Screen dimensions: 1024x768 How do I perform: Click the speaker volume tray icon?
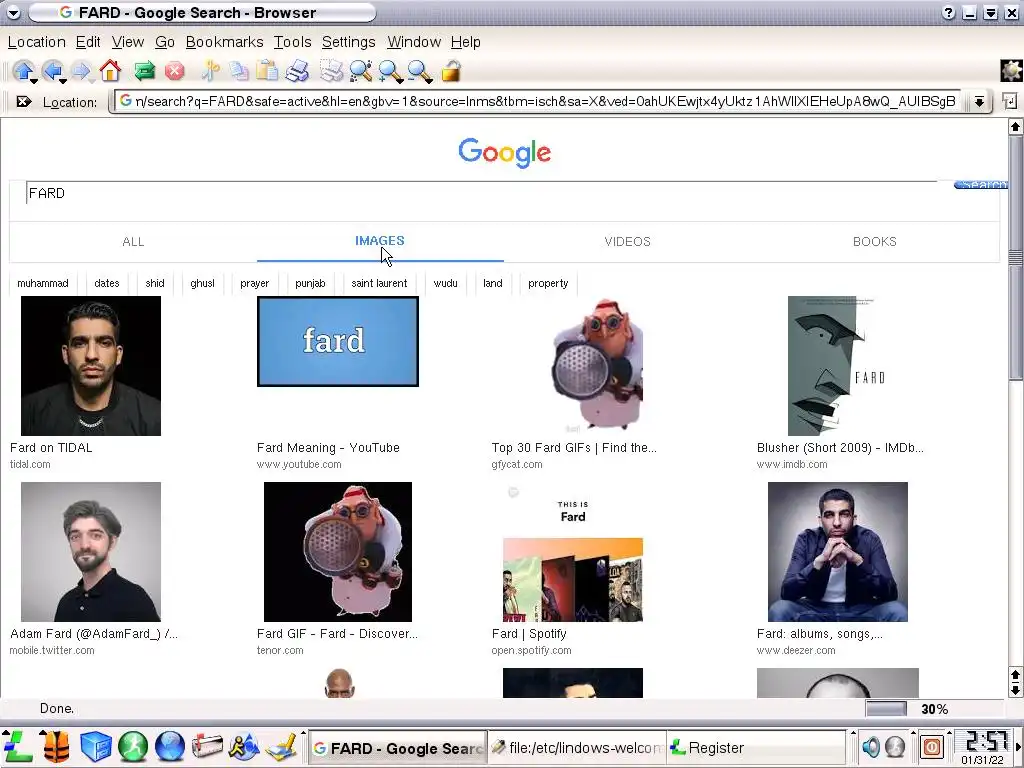(x=871, y=746)
